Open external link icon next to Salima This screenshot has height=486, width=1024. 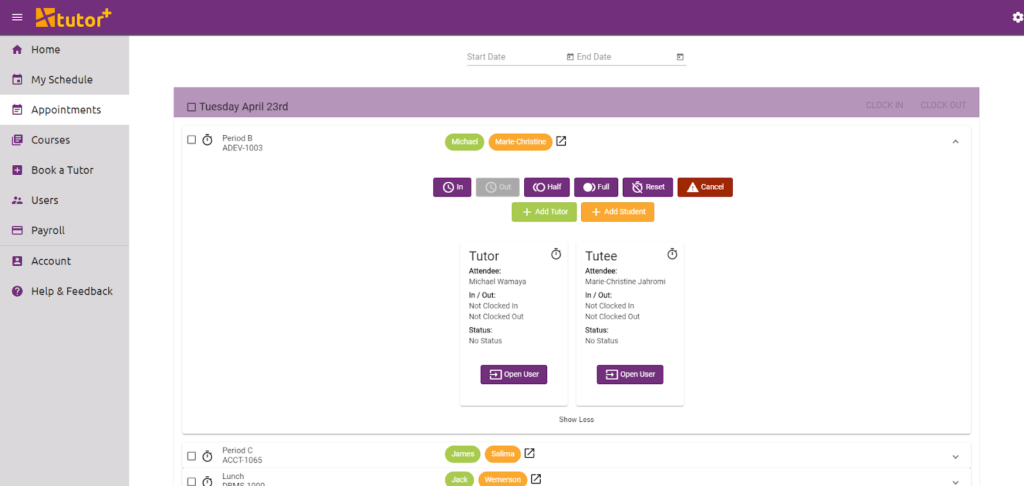tap(529, 454)
